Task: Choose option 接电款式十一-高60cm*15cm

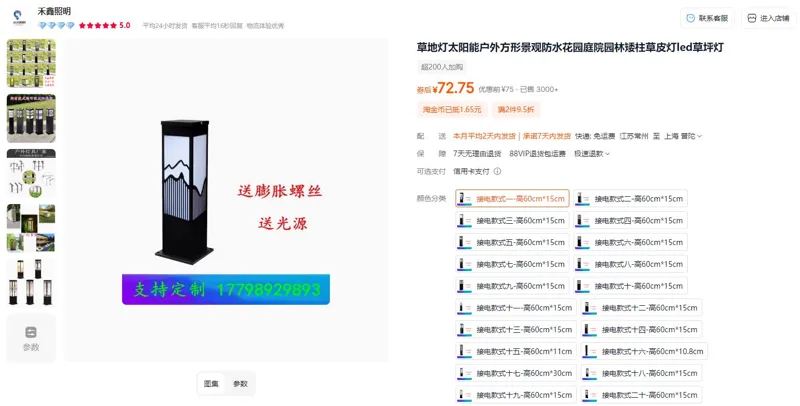Action: tap(516, 308)
